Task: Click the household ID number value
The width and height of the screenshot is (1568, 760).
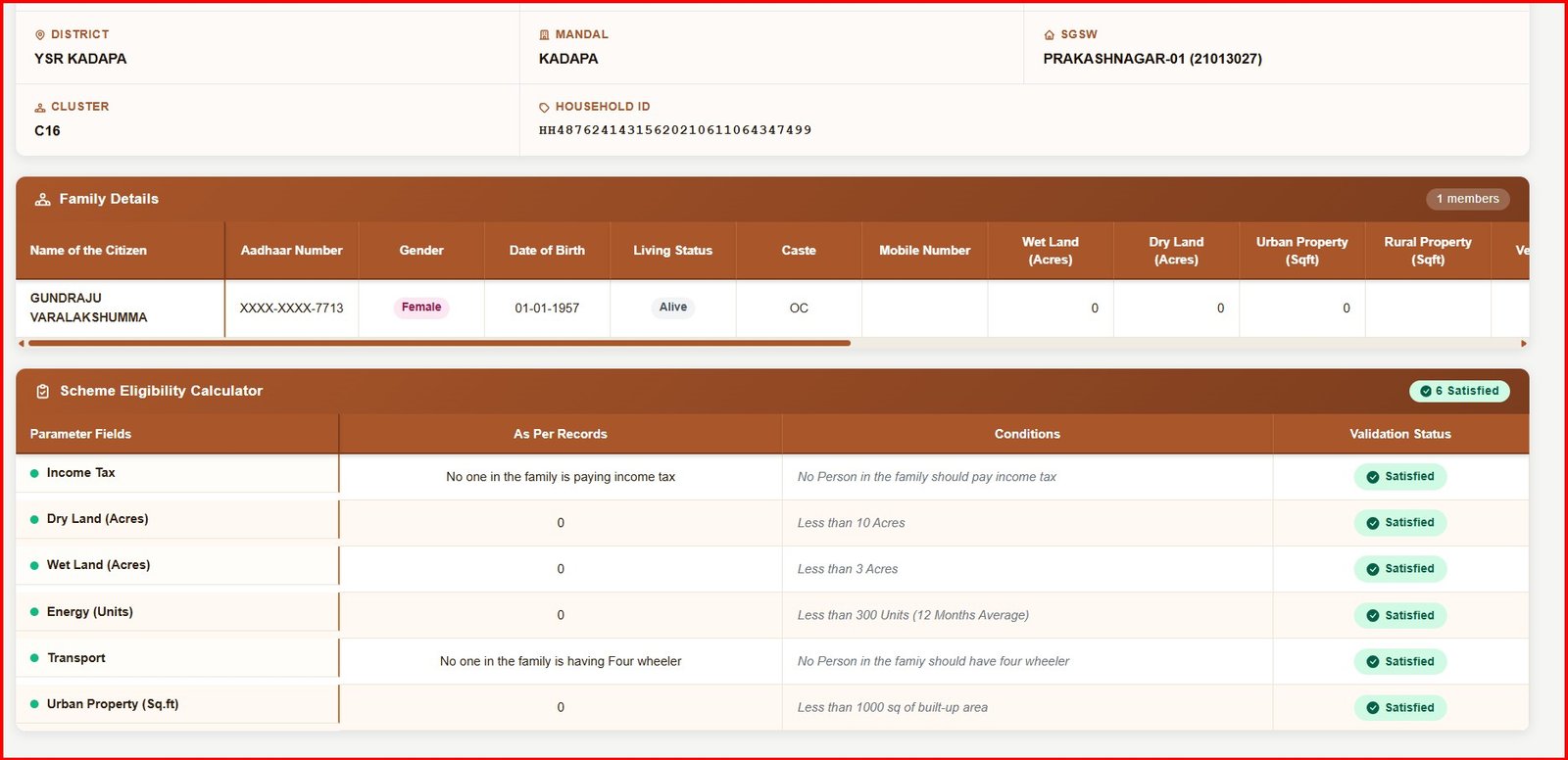Action: pos(675,130)
